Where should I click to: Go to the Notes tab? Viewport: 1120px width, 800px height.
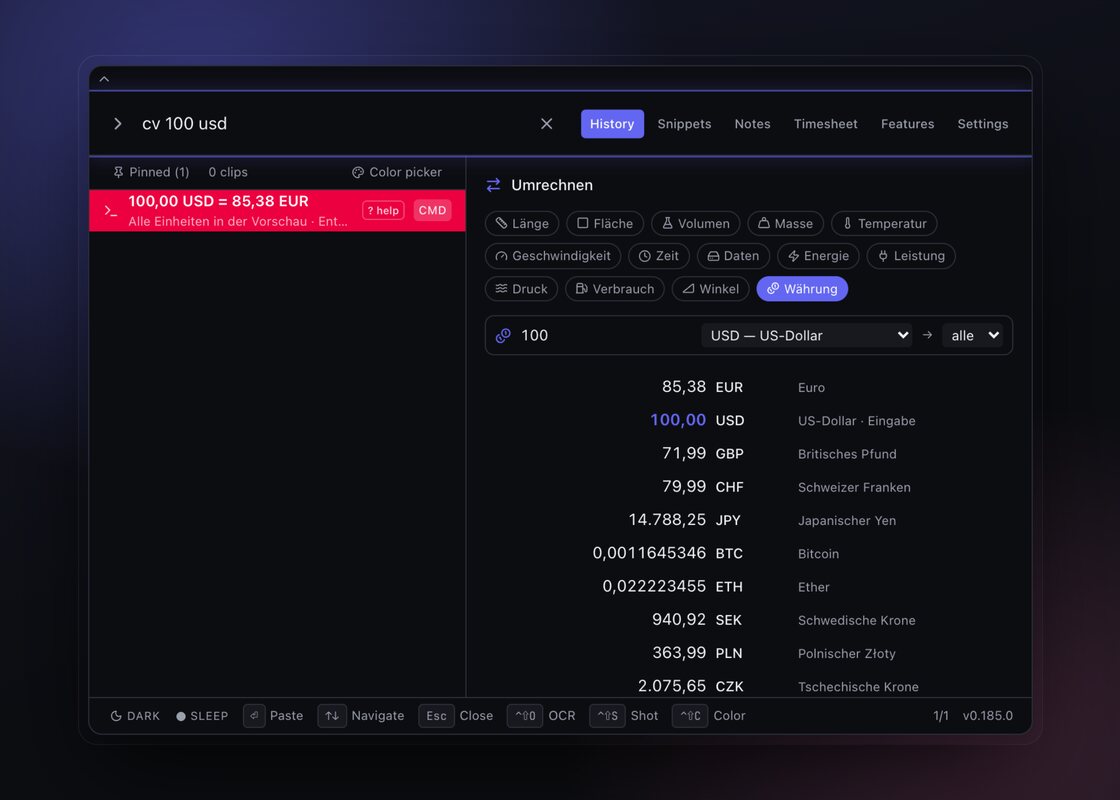(x=752, y=124)
